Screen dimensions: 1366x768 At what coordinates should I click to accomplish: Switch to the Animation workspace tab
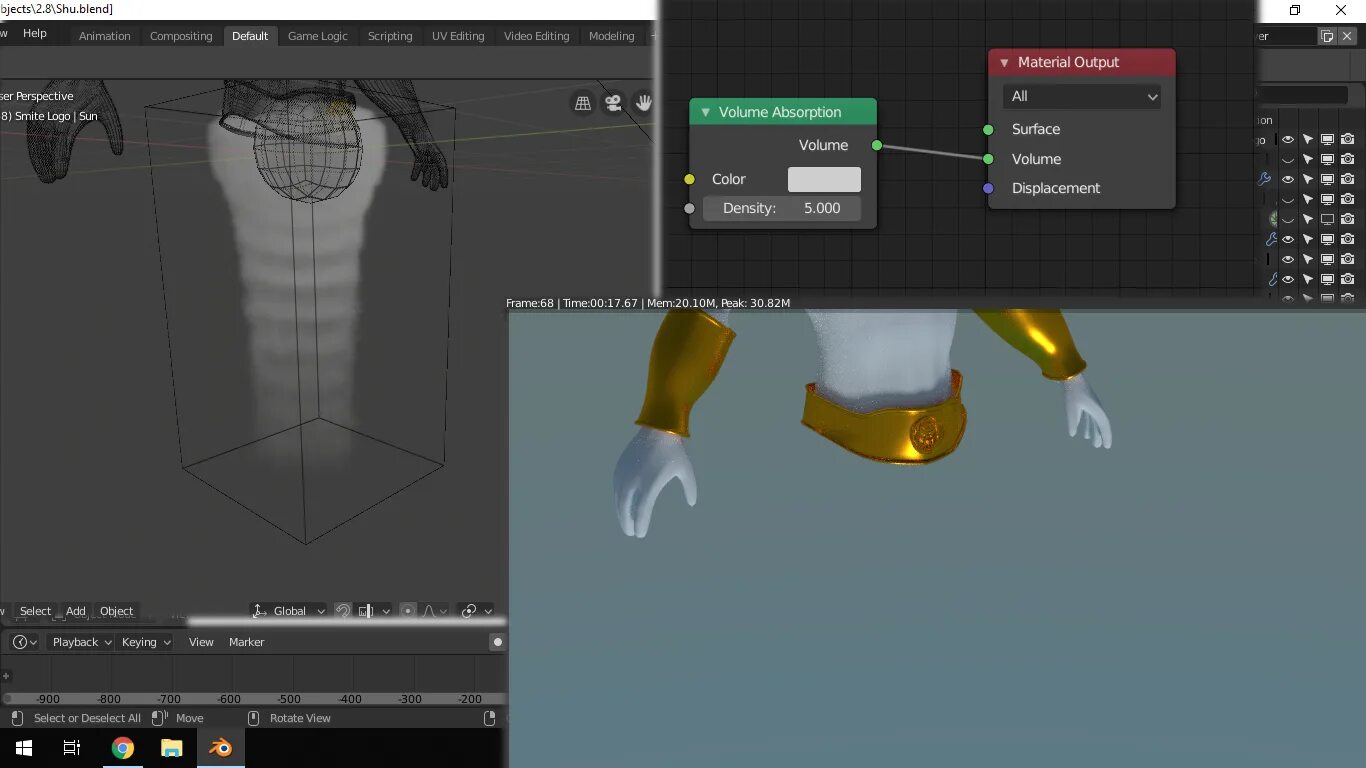105,36
